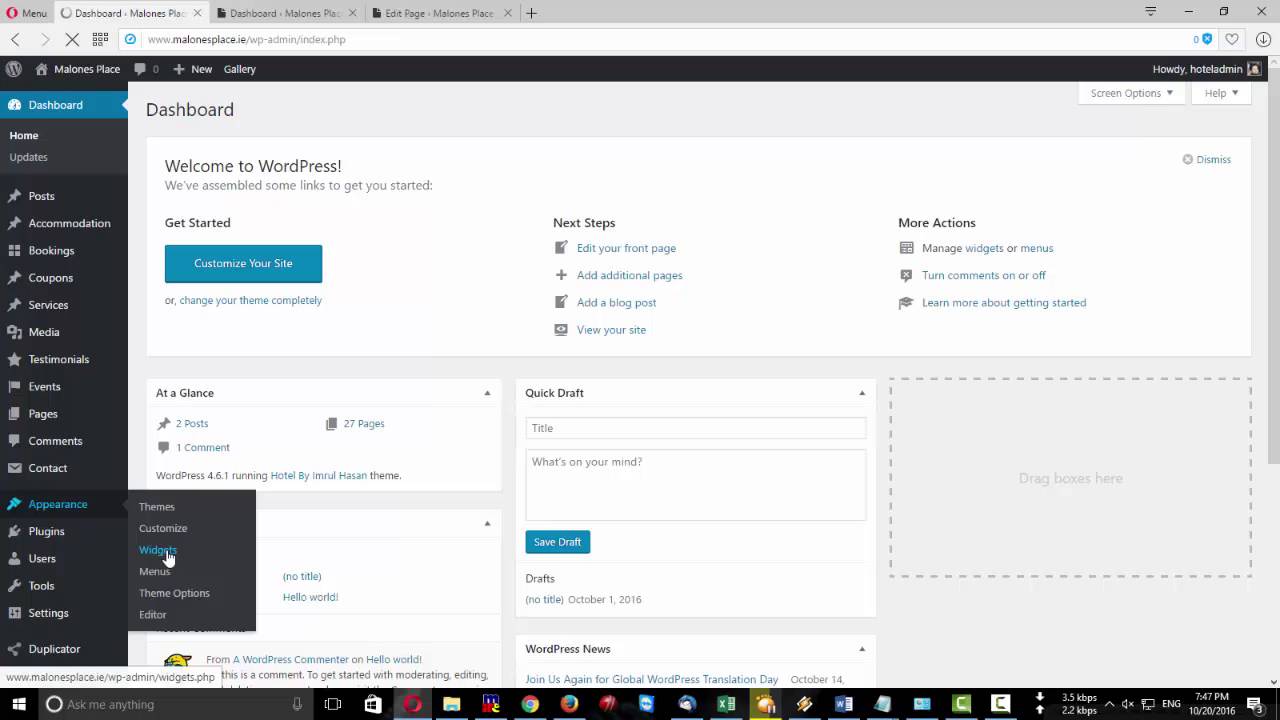The height and width of the screenshot is (720, 1280).
Task: Click the Tools wrench icon
Action: [x=14, y=586]
